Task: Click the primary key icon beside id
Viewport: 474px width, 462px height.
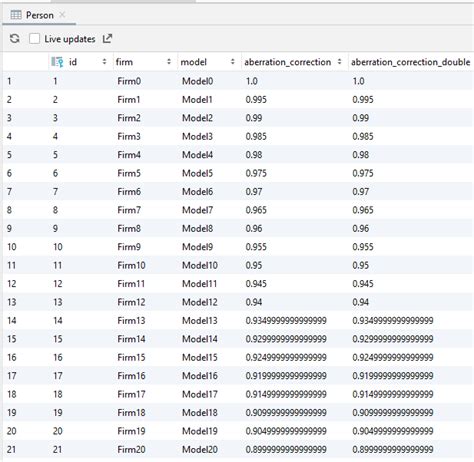Action: tap(57, 62)
